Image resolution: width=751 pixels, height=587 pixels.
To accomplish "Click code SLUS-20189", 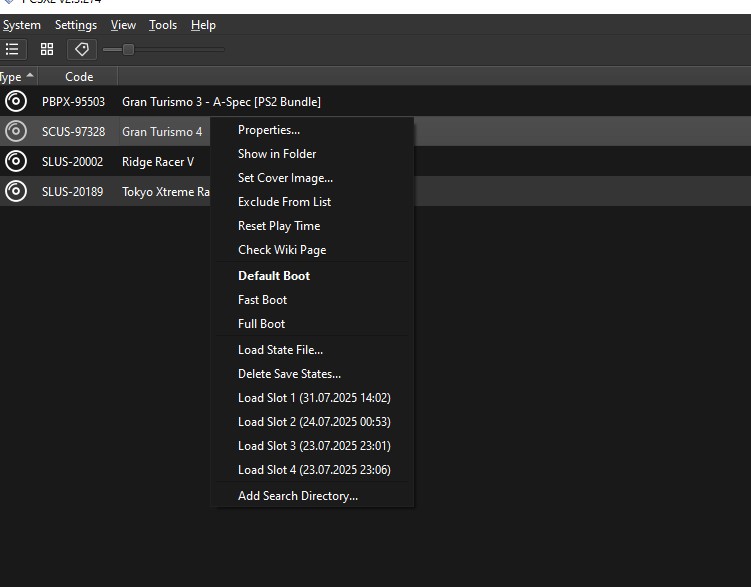I will (x=72, y=192).
